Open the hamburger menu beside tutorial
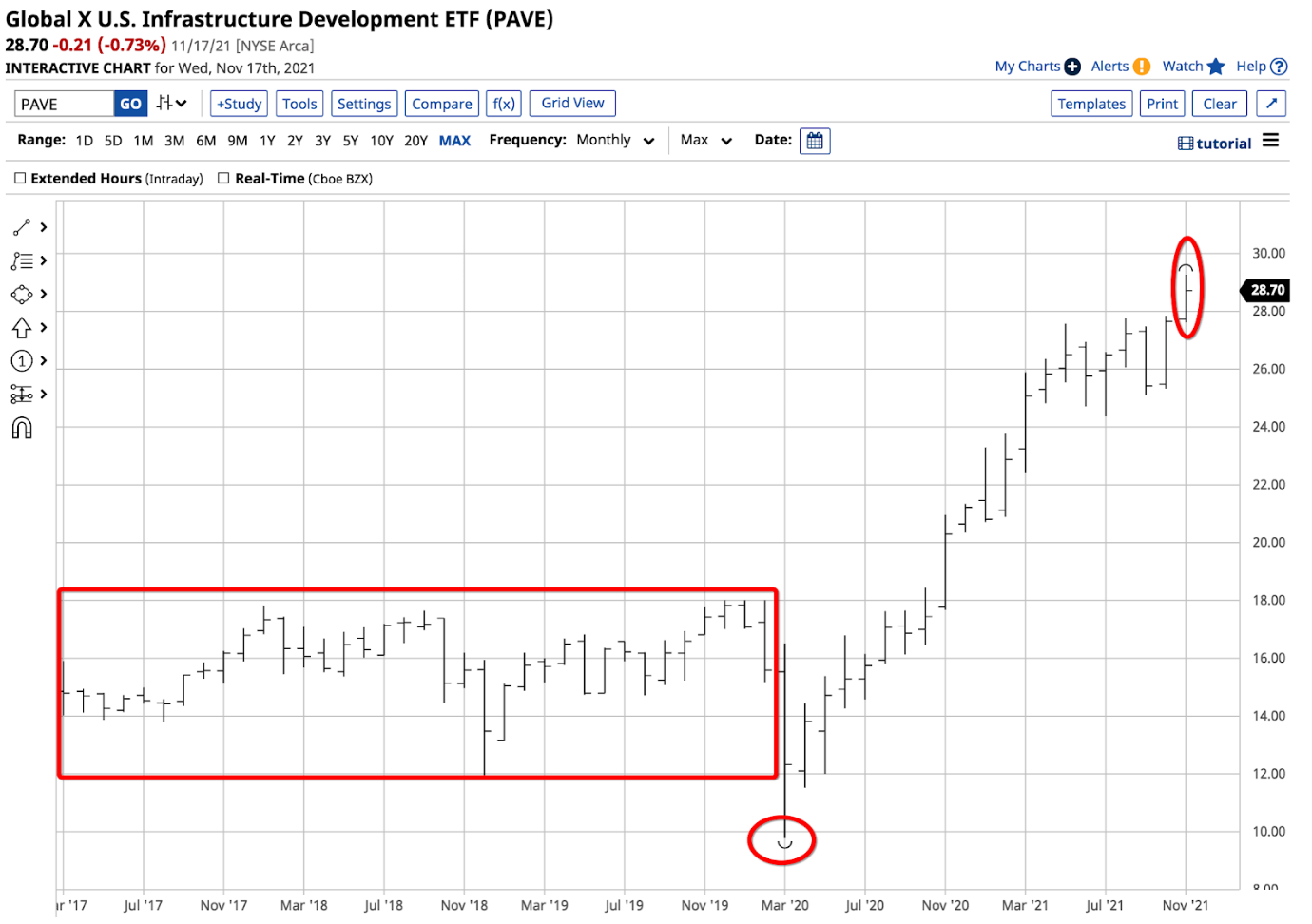The width and height of the screenshot is (1312, 924). pyautogui.click(x=1270, y=141)
